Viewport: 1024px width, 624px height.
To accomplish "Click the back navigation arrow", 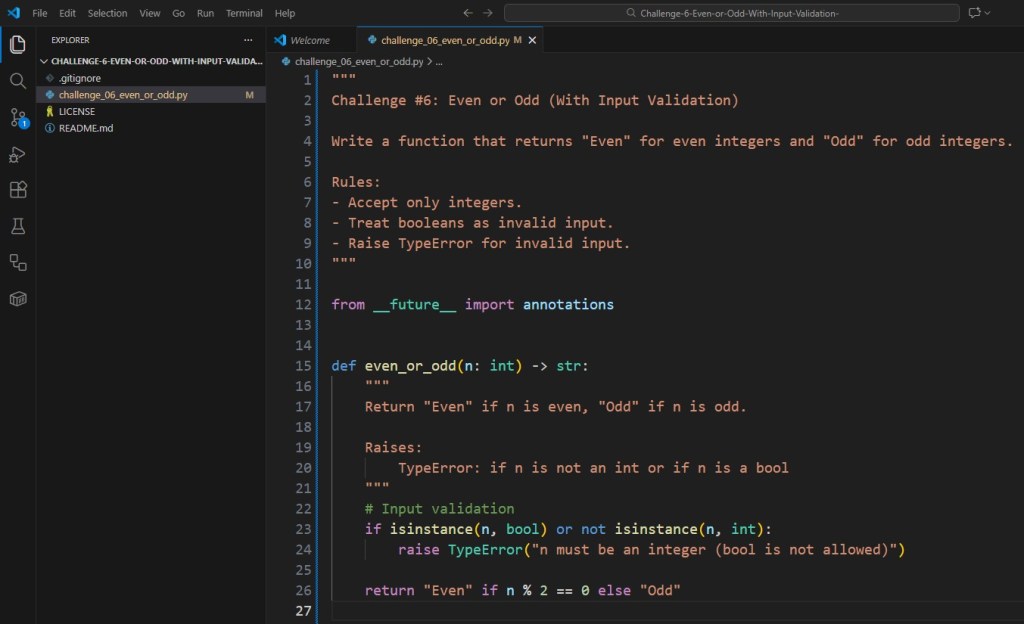I will (467, 13).
